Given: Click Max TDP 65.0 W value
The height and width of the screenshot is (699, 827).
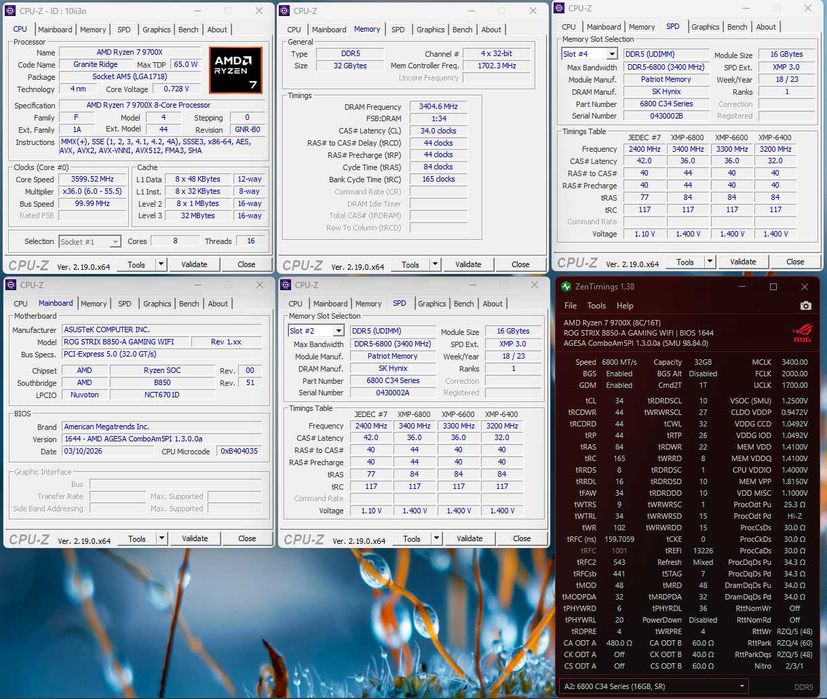Looking at the screenshot, I should [x=186, y=64].
